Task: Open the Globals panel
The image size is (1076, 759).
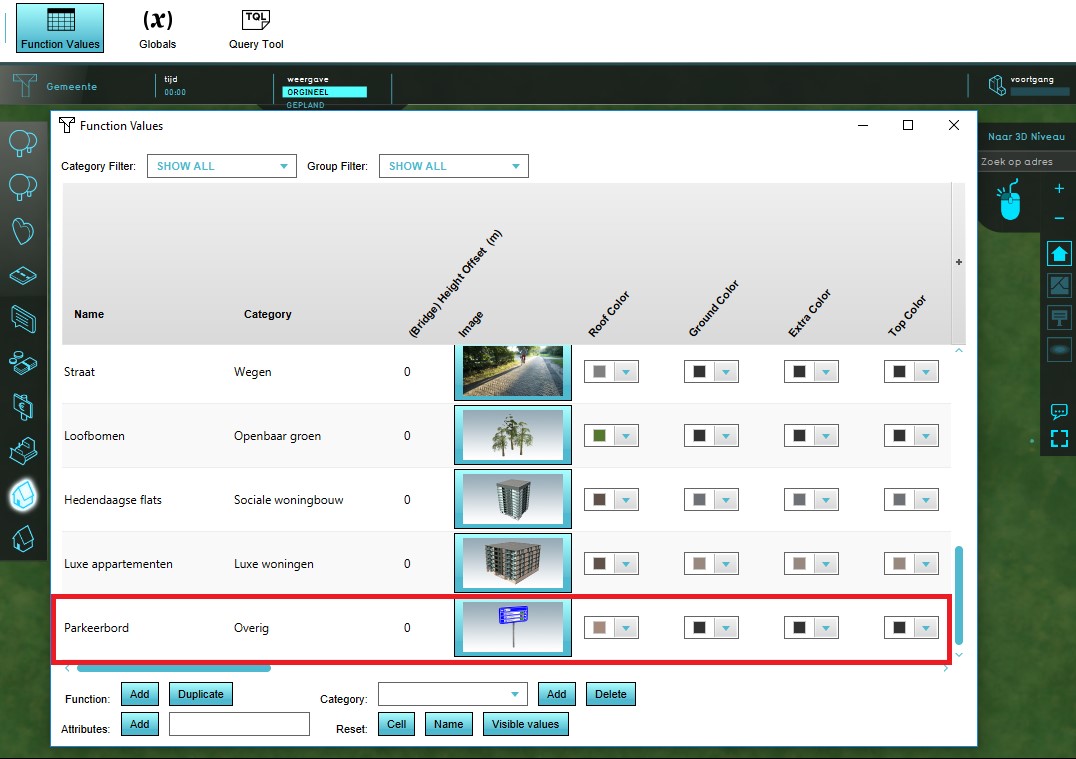Action: [x=157, y=29]
